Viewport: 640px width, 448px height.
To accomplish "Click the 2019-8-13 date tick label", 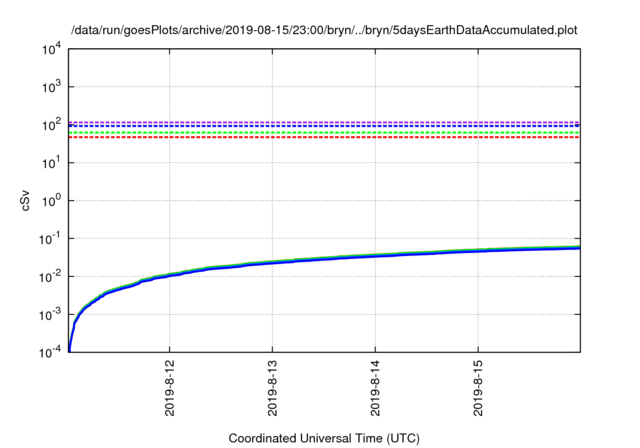I will (x=272, y=388).
